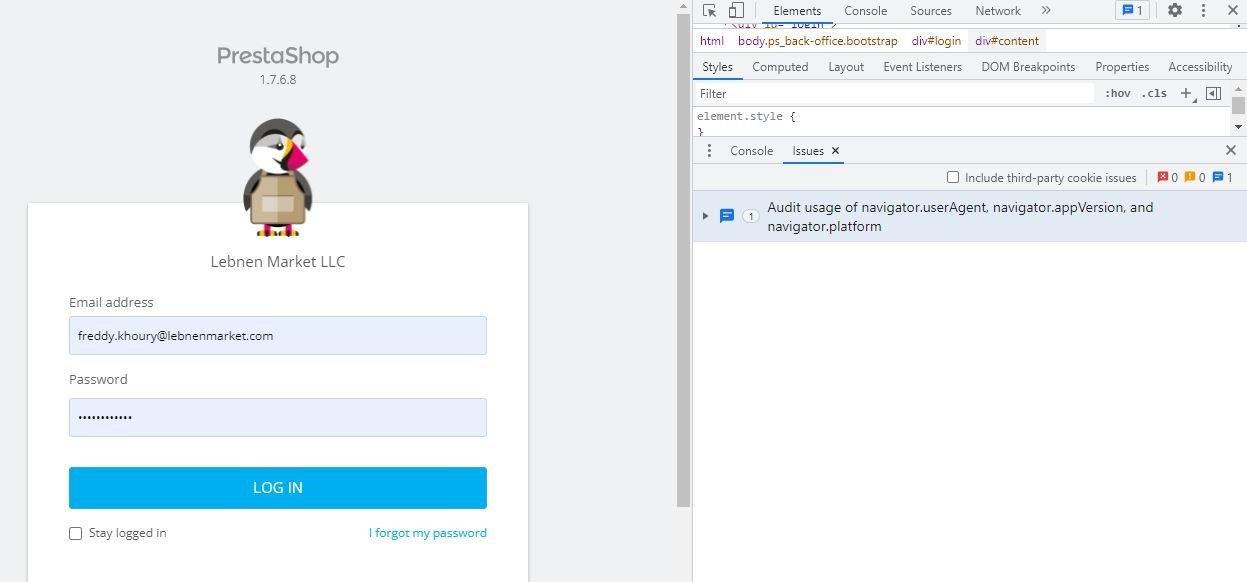
Task: Expand the navigator.userAgent audit issue
Action: pos(705,216)
